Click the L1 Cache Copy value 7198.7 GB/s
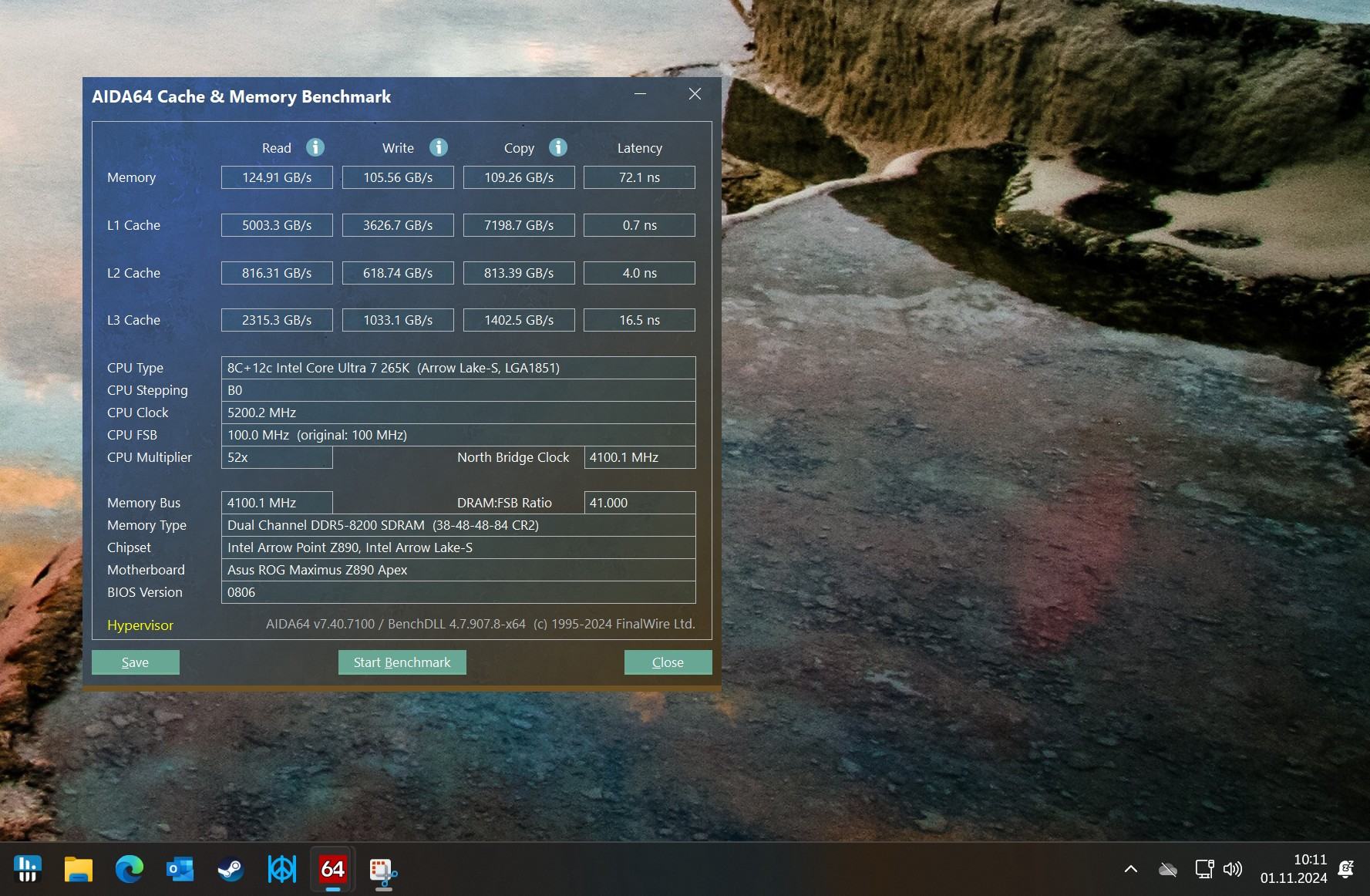 [519, 225]
